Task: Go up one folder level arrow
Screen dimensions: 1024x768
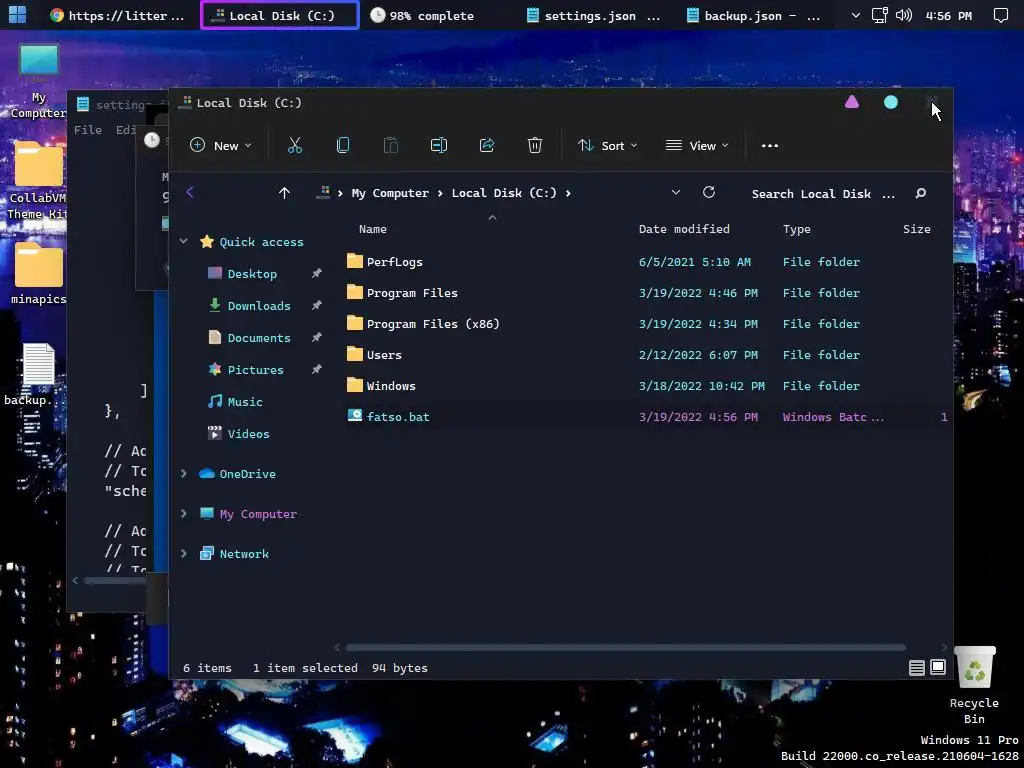Action: pyautogui.click(x=284, y=193)
